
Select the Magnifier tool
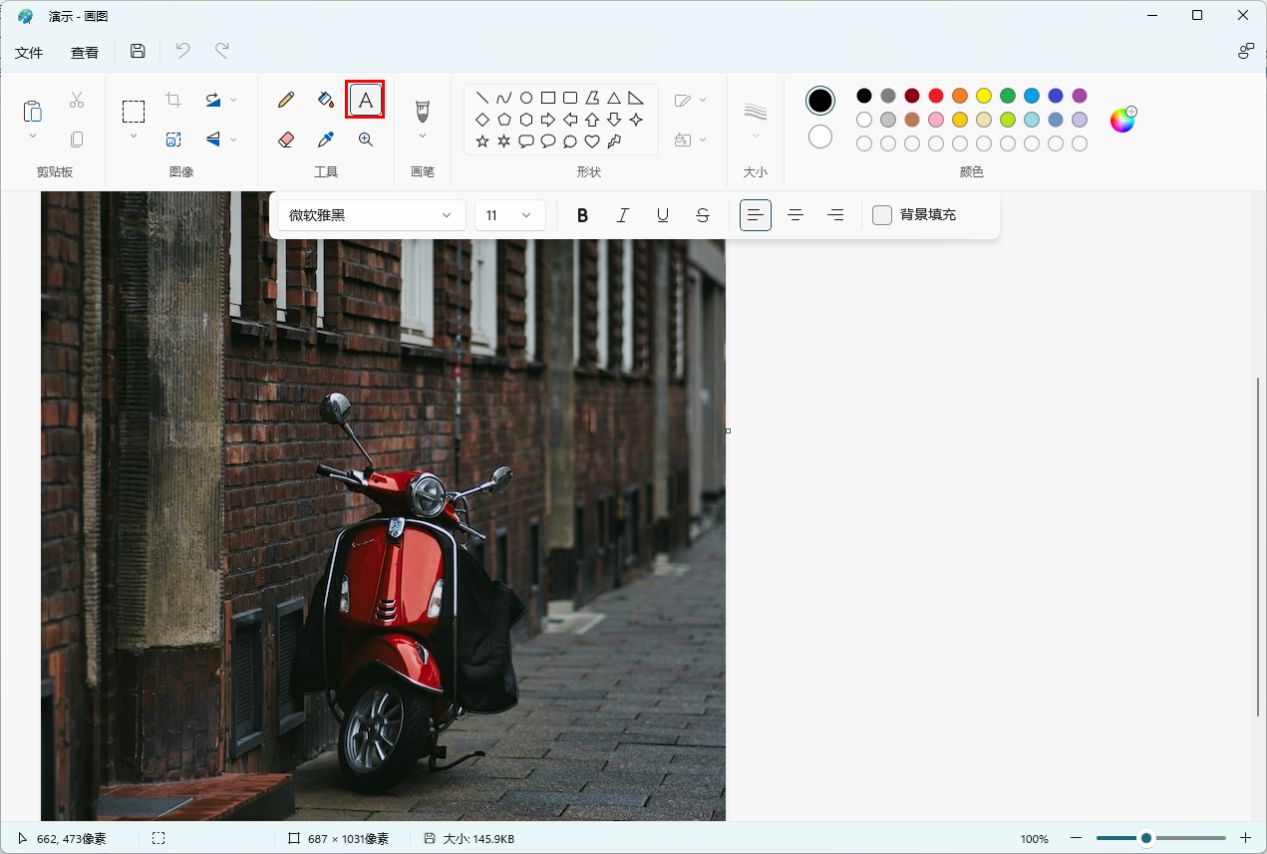[x=365, y=139]
